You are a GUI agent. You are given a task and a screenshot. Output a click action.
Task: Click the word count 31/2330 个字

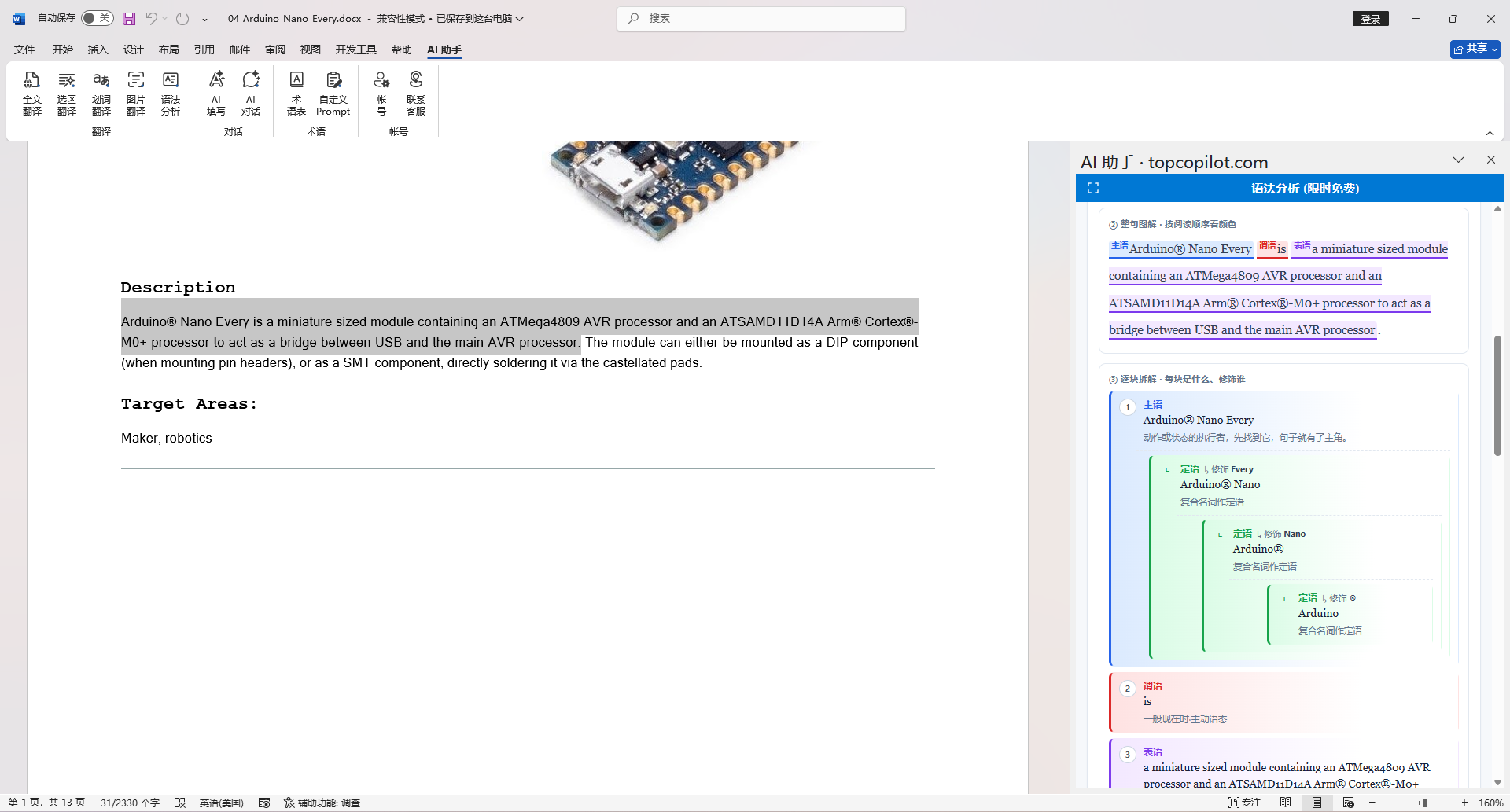click(x=130, y=803)
